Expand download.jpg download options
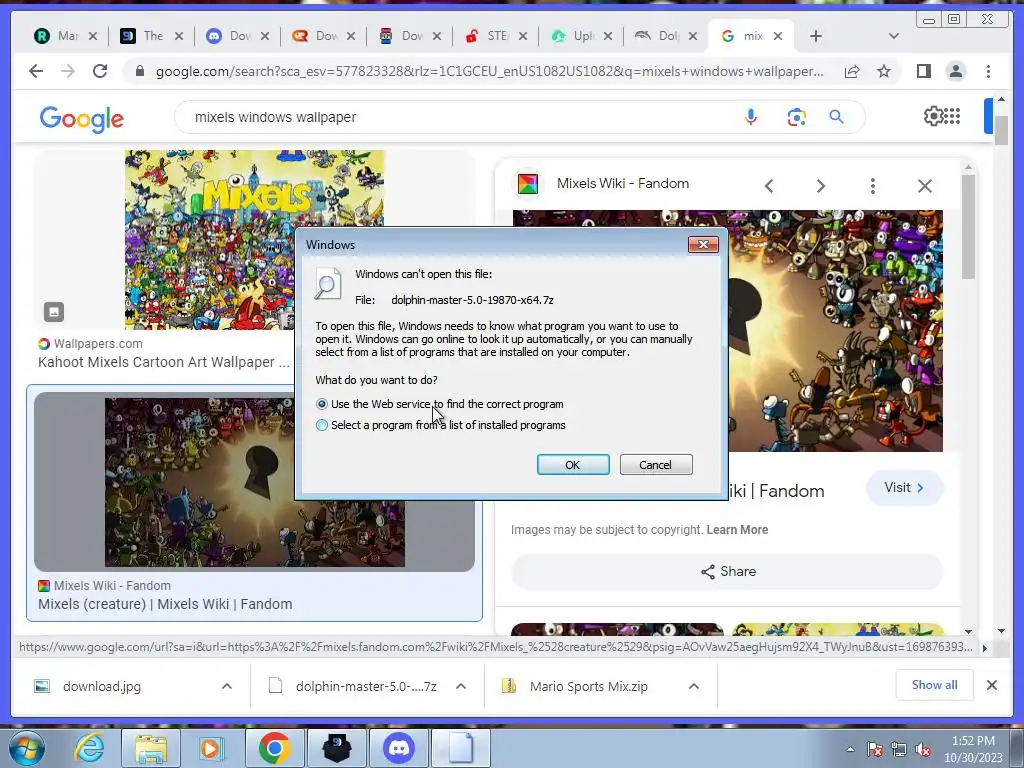Screen dimensions: 1024x768 point(227,686)
